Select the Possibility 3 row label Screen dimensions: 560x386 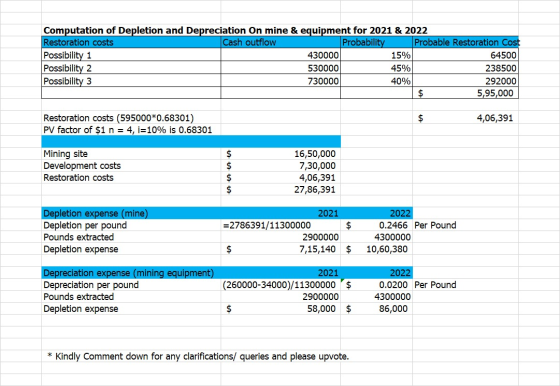(x=67, y=81)
